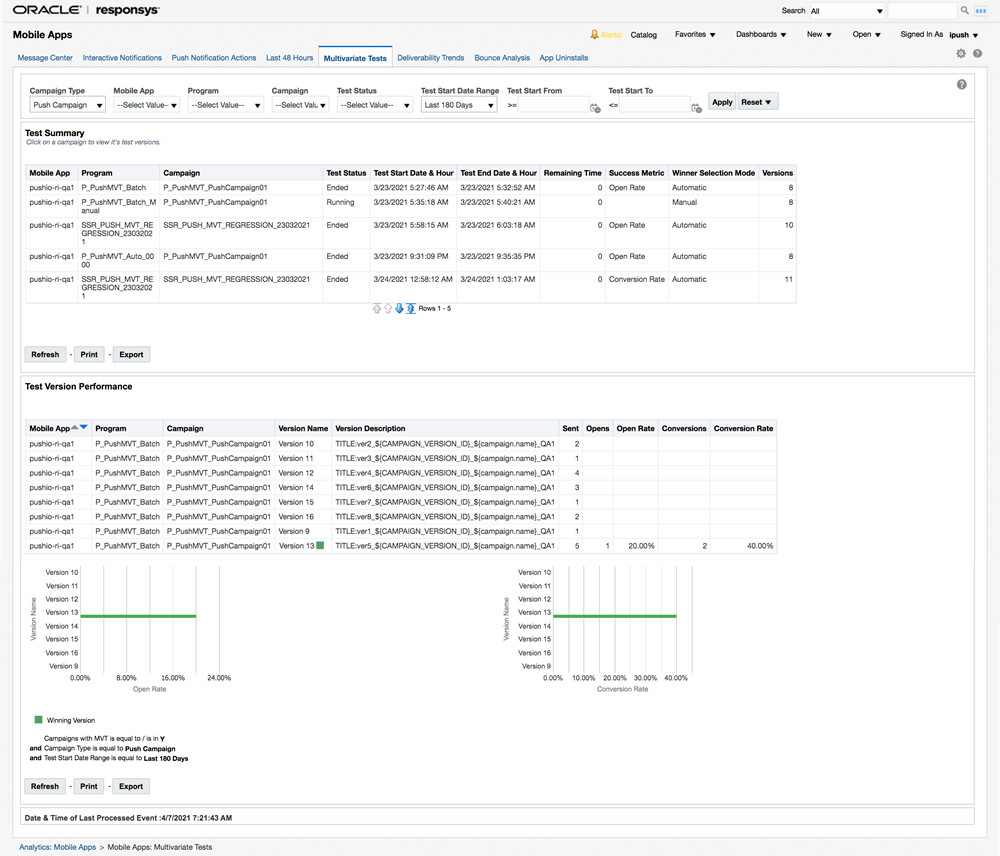Click the green Winning Version legend swatch
This screenshot has height=856, width=1000.
39,719
